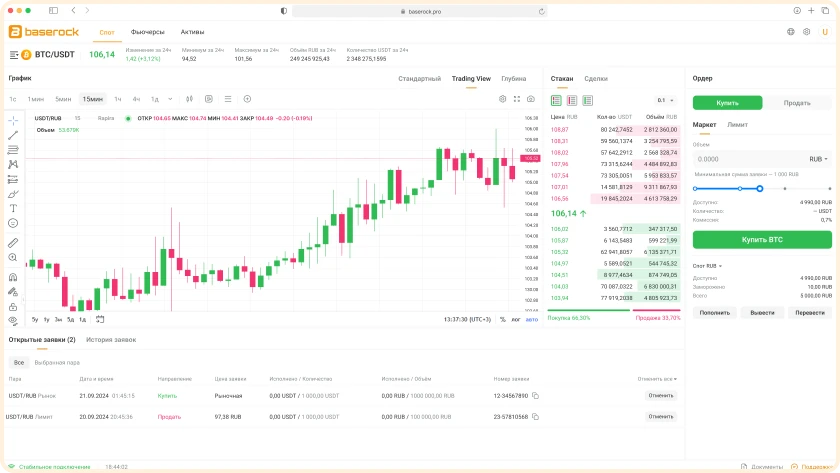Screen dimensions: 840x473
Task: Take a chart snapshot with camera icon
Action: pyautogui.click(x=531, y=99)
